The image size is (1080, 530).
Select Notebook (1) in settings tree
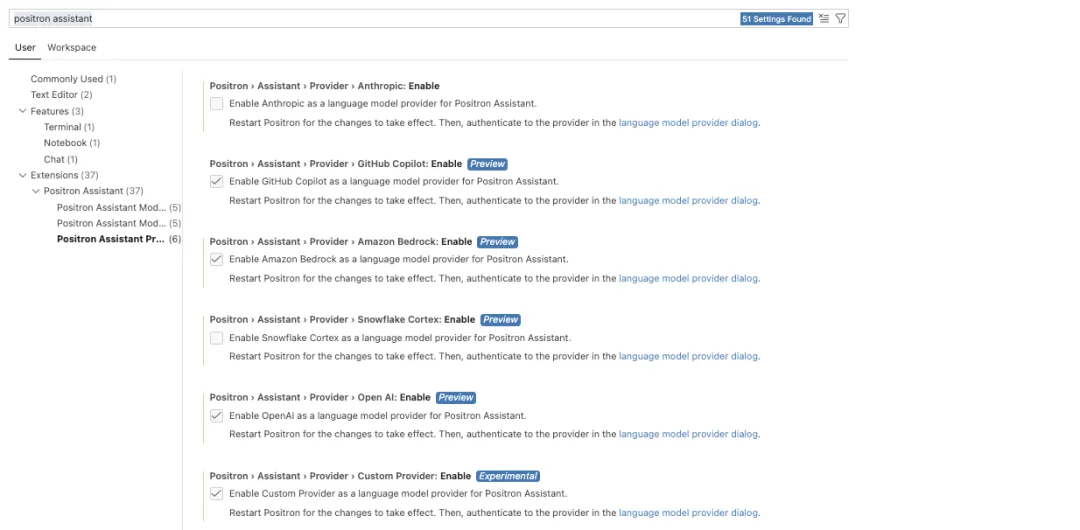click(x=72, y=143)
